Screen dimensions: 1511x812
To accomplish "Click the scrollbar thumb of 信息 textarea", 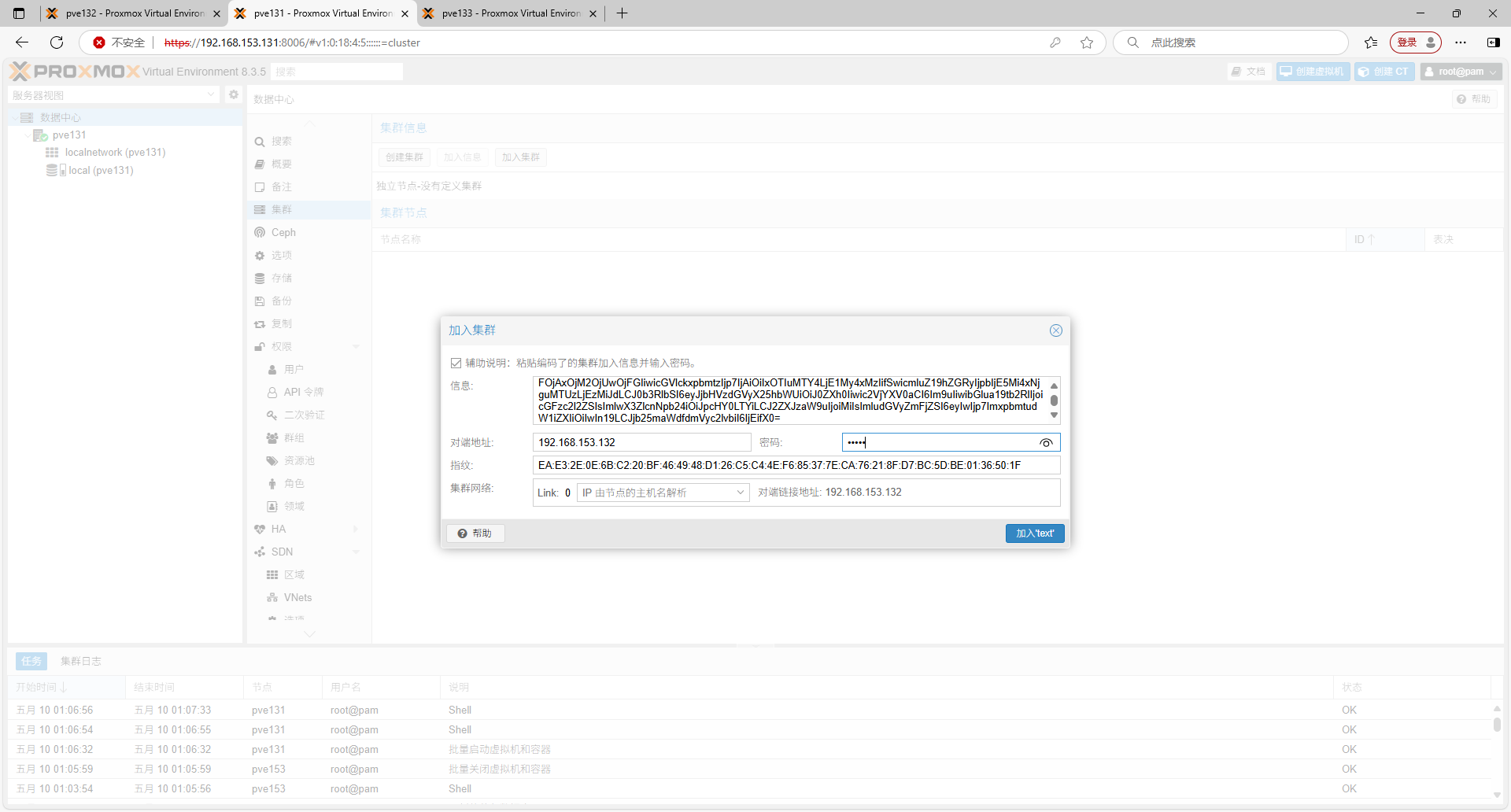I will [x=1054, y=400].
